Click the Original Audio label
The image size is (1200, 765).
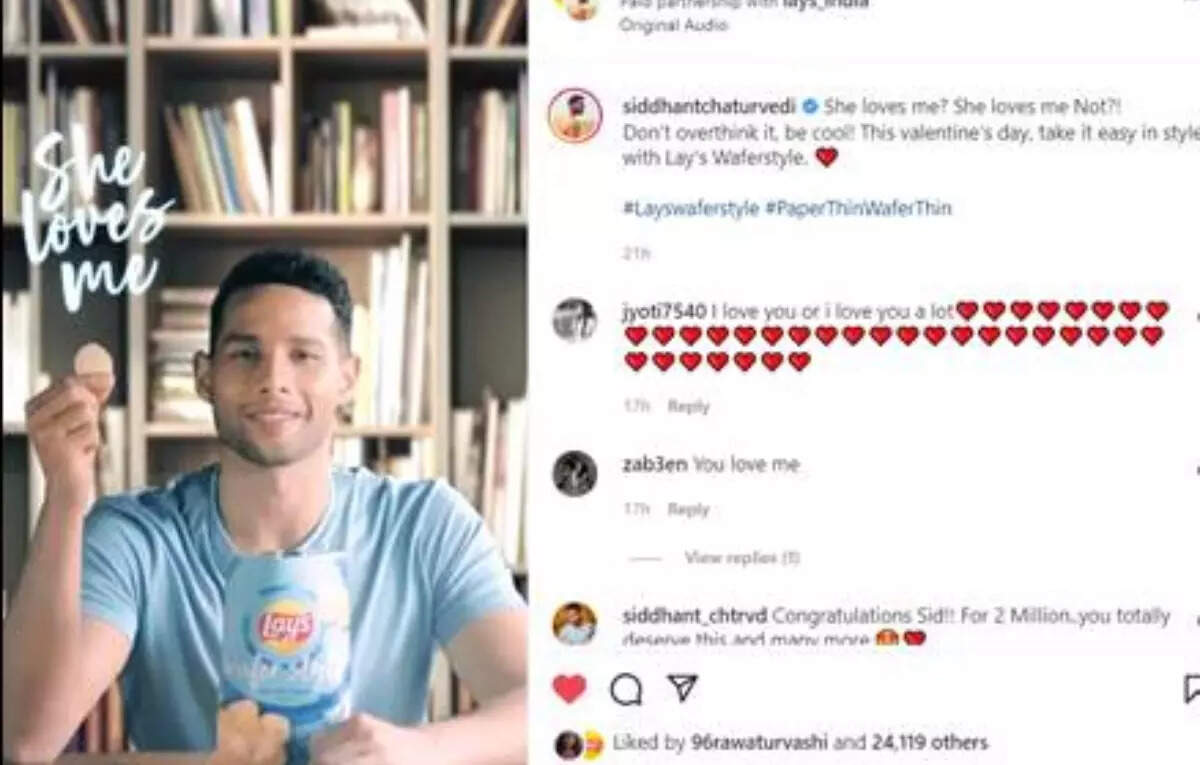[x=673, y=25]
